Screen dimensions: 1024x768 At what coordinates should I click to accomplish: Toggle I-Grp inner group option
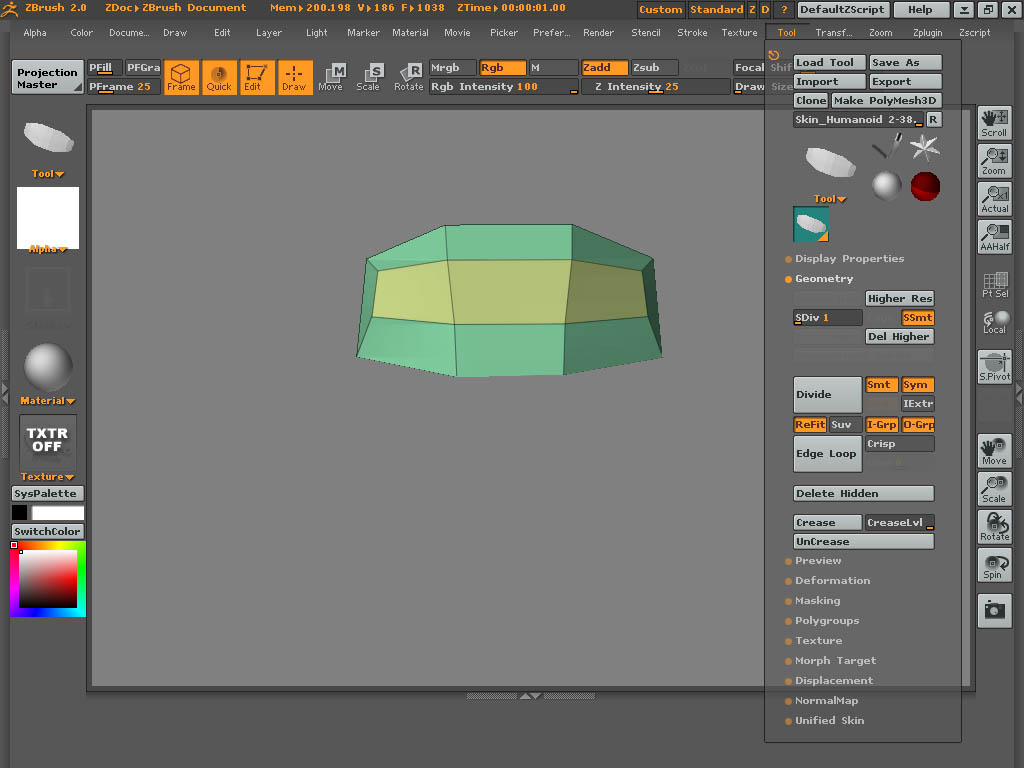coord(881,424)
